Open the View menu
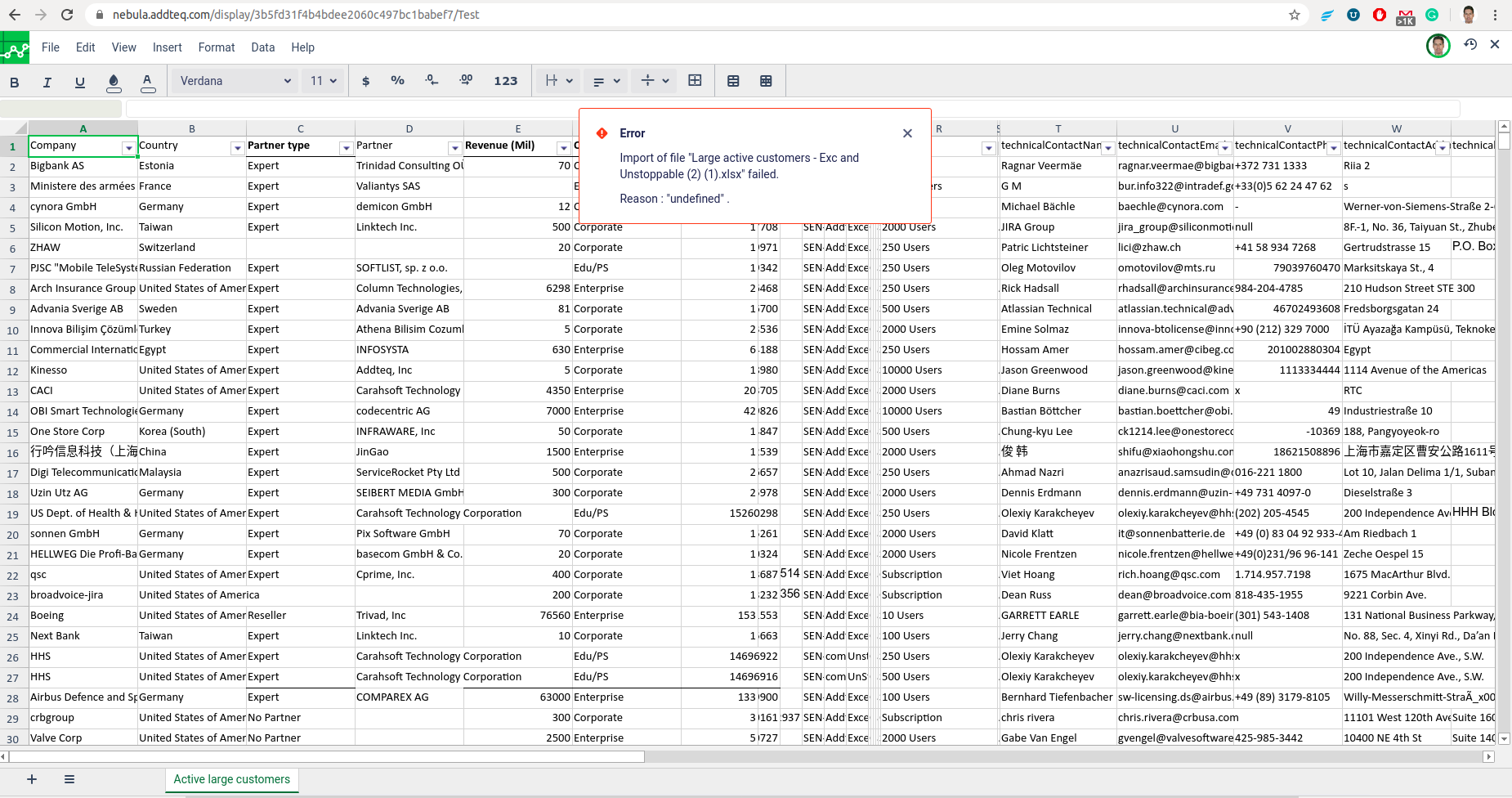Image resolution: width=1512 pixels, height=798 pixels. [124, 47]
